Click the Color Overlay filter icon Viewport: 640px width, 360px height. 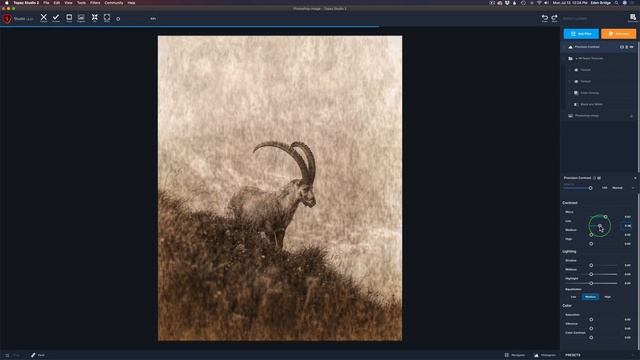click(576, 93)
